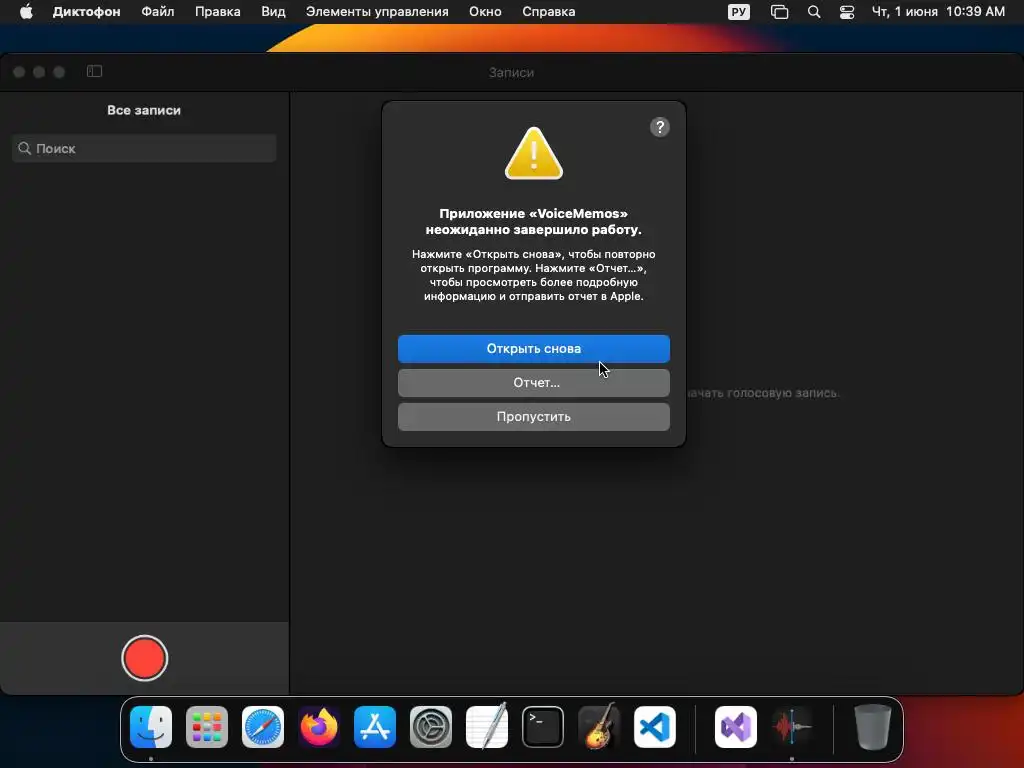Open the Вид menu
Screen dimensions: 1024x768
pos(273,12)
